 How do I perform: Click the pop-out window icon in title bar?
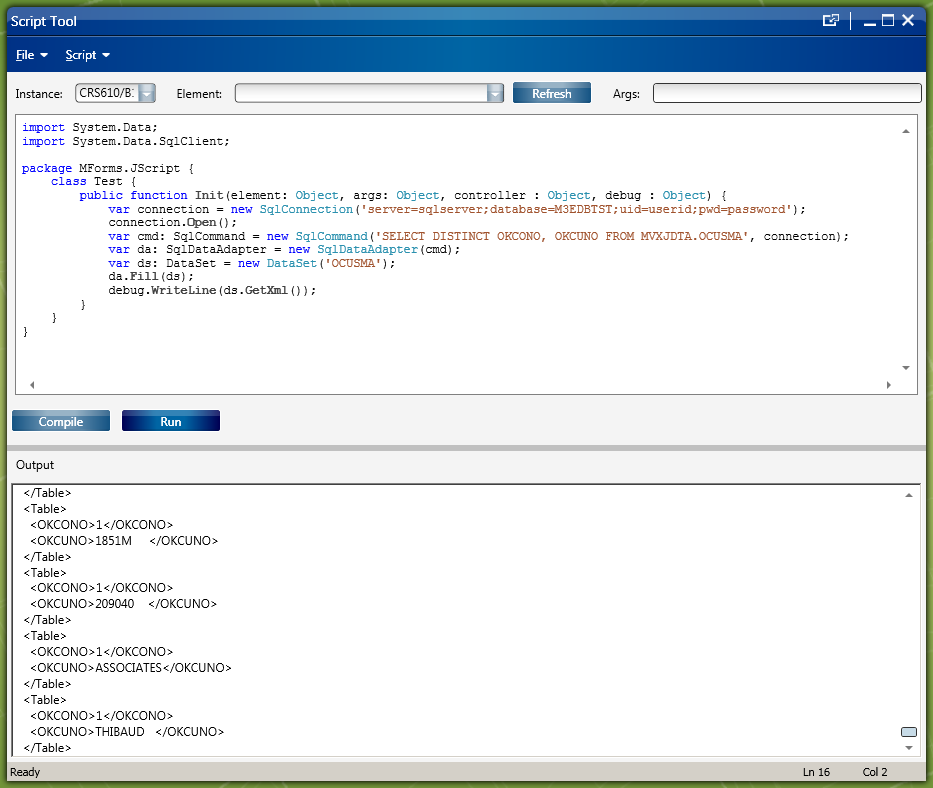coord(830,20)
